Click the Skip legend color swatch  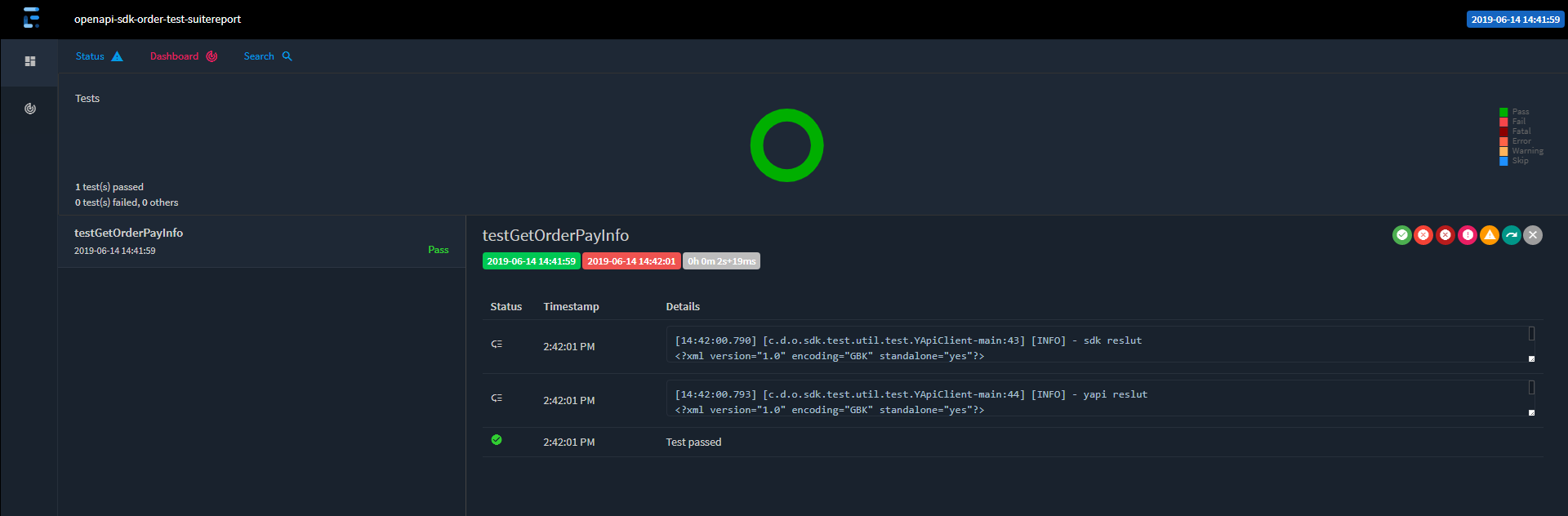pos(1503,161)
